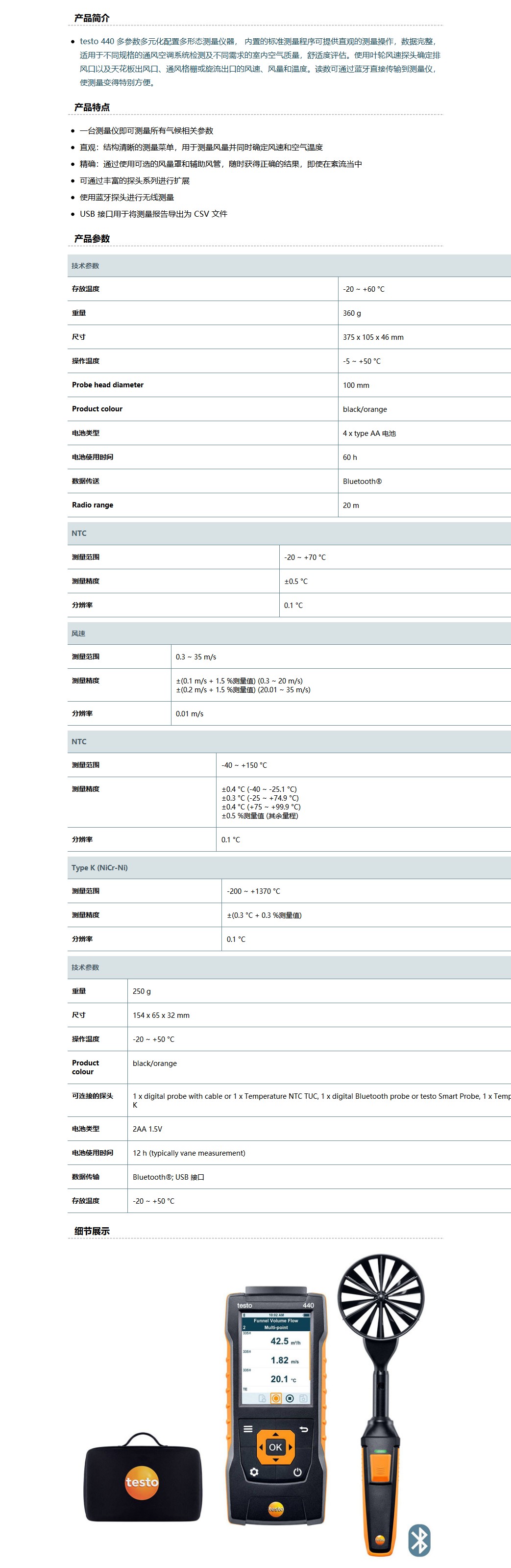Click the operating temperature value -5 ~ +50 °C

(x=362, y=361)
